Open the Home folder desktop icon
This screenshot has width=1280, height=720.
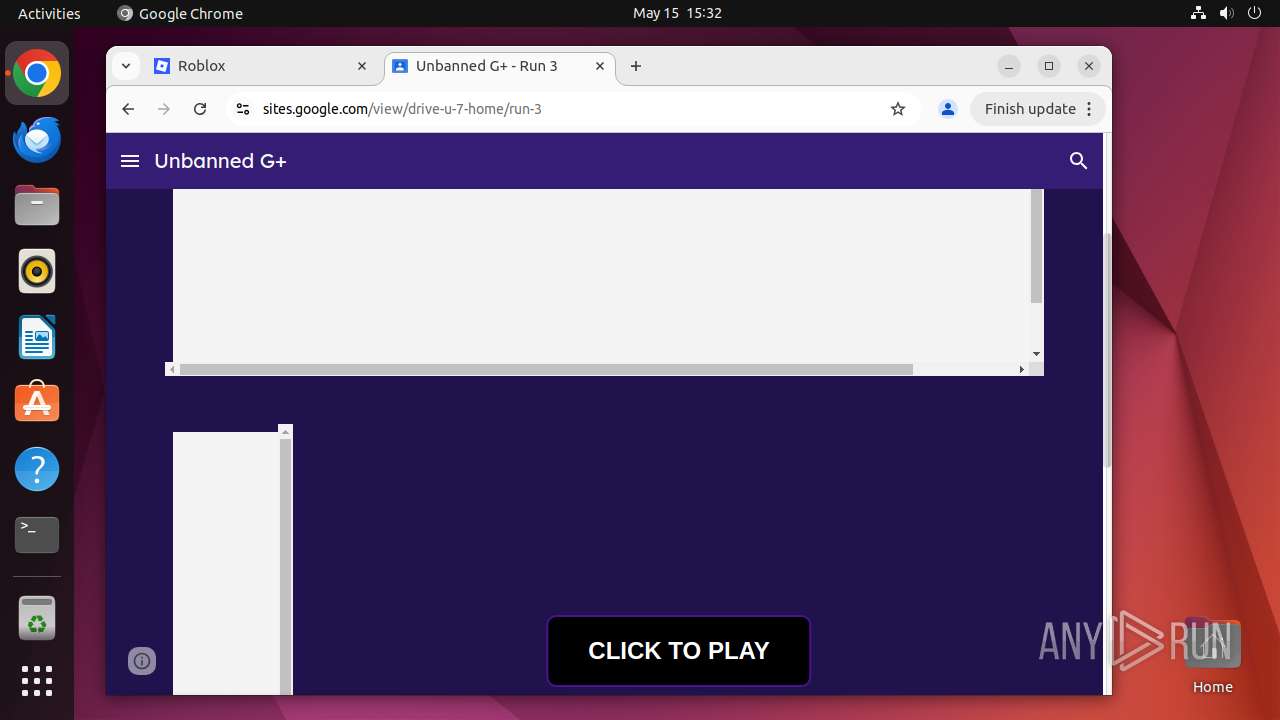click(1212, 656)
